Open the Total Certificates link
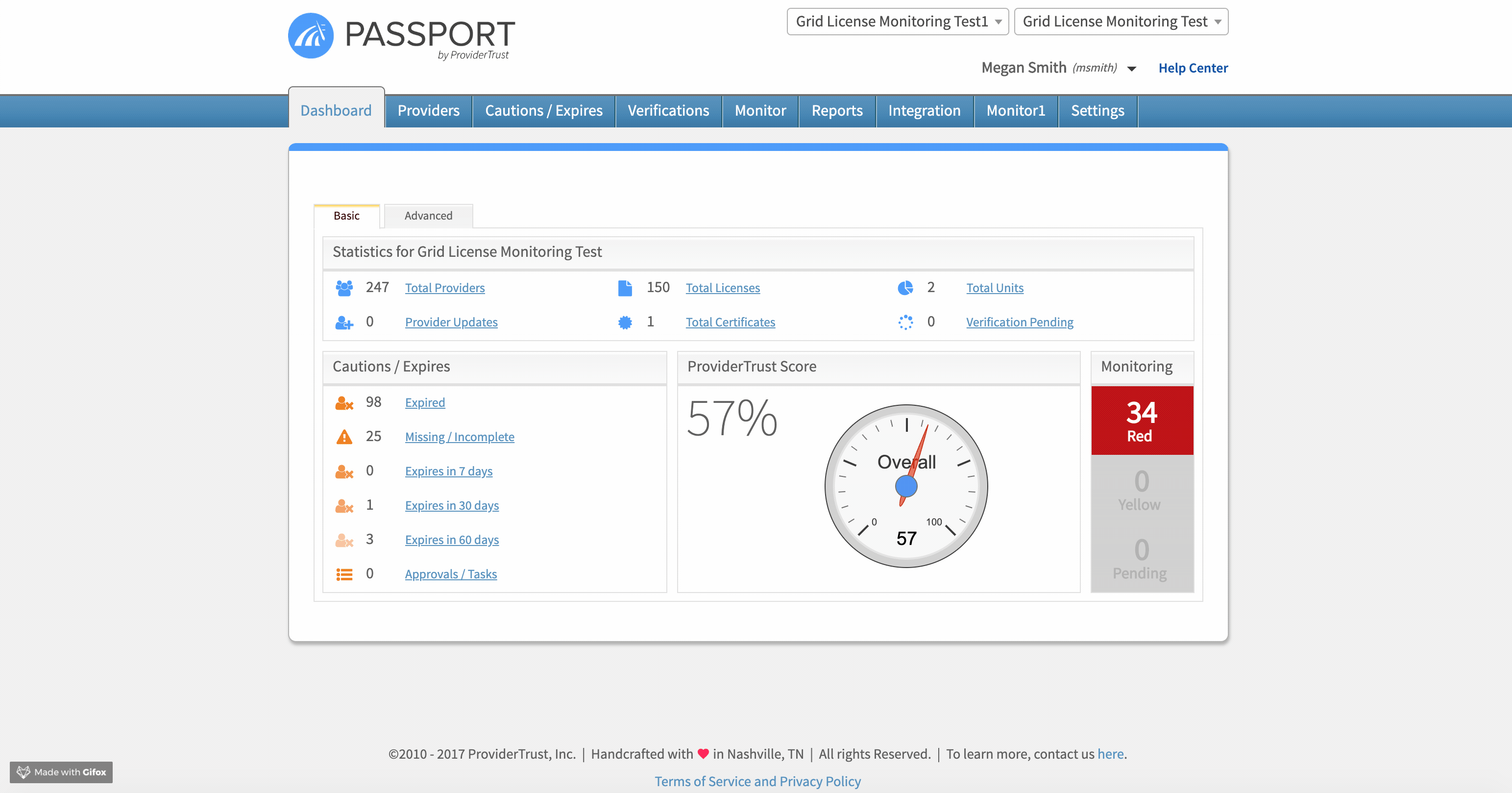Image resolution: width=1512 pixels, height=793 pixels. pyautogui.click(x=730, y=322)
